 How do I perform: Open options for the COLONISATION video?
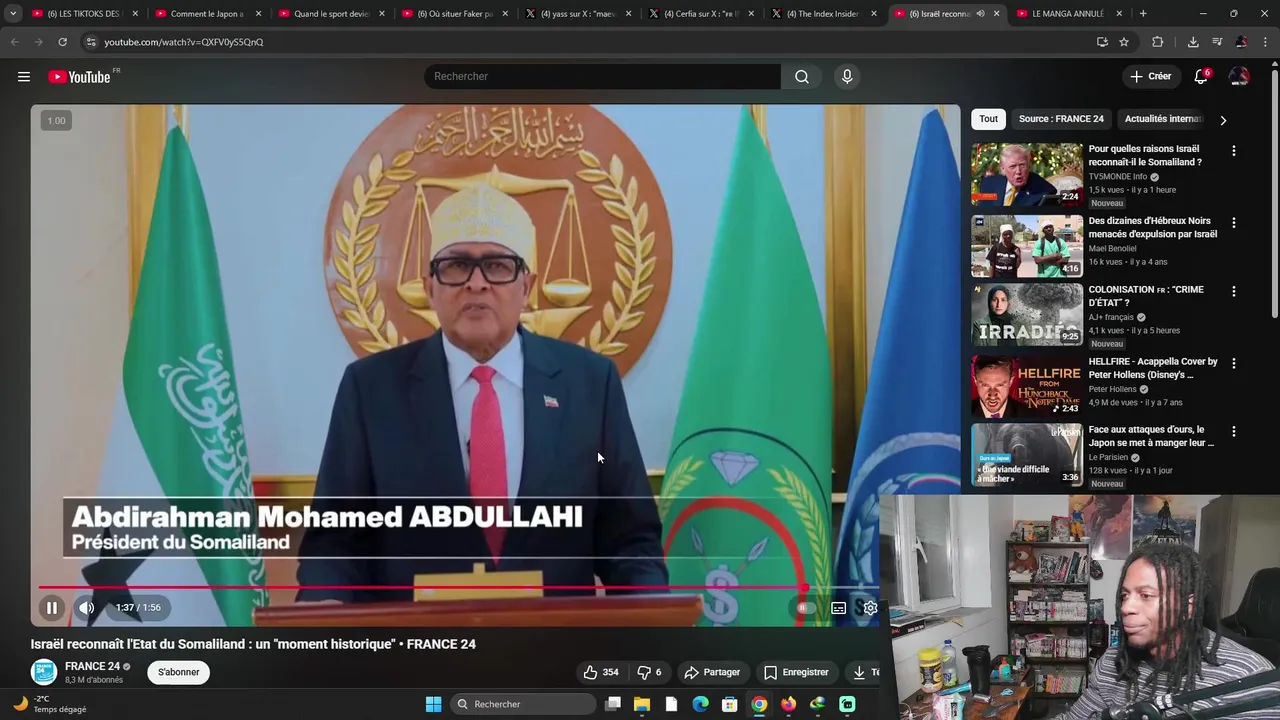[1233, 292]
